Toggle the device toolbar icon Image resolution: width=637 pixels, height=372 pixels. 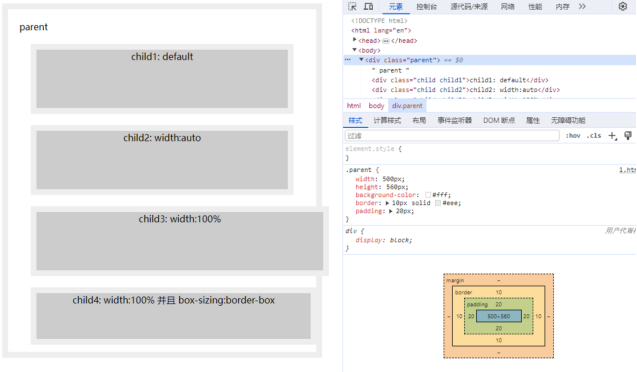pos(368,6)
